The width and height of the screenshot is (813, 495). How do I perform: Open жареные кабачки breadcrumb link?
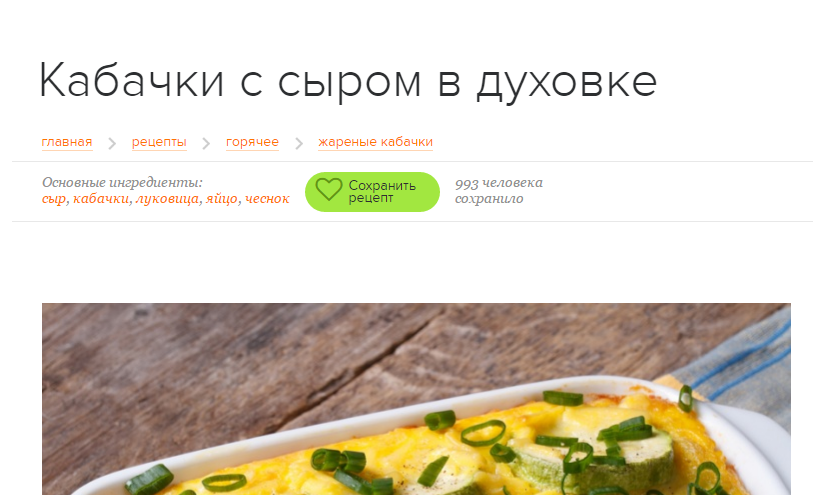375,142
